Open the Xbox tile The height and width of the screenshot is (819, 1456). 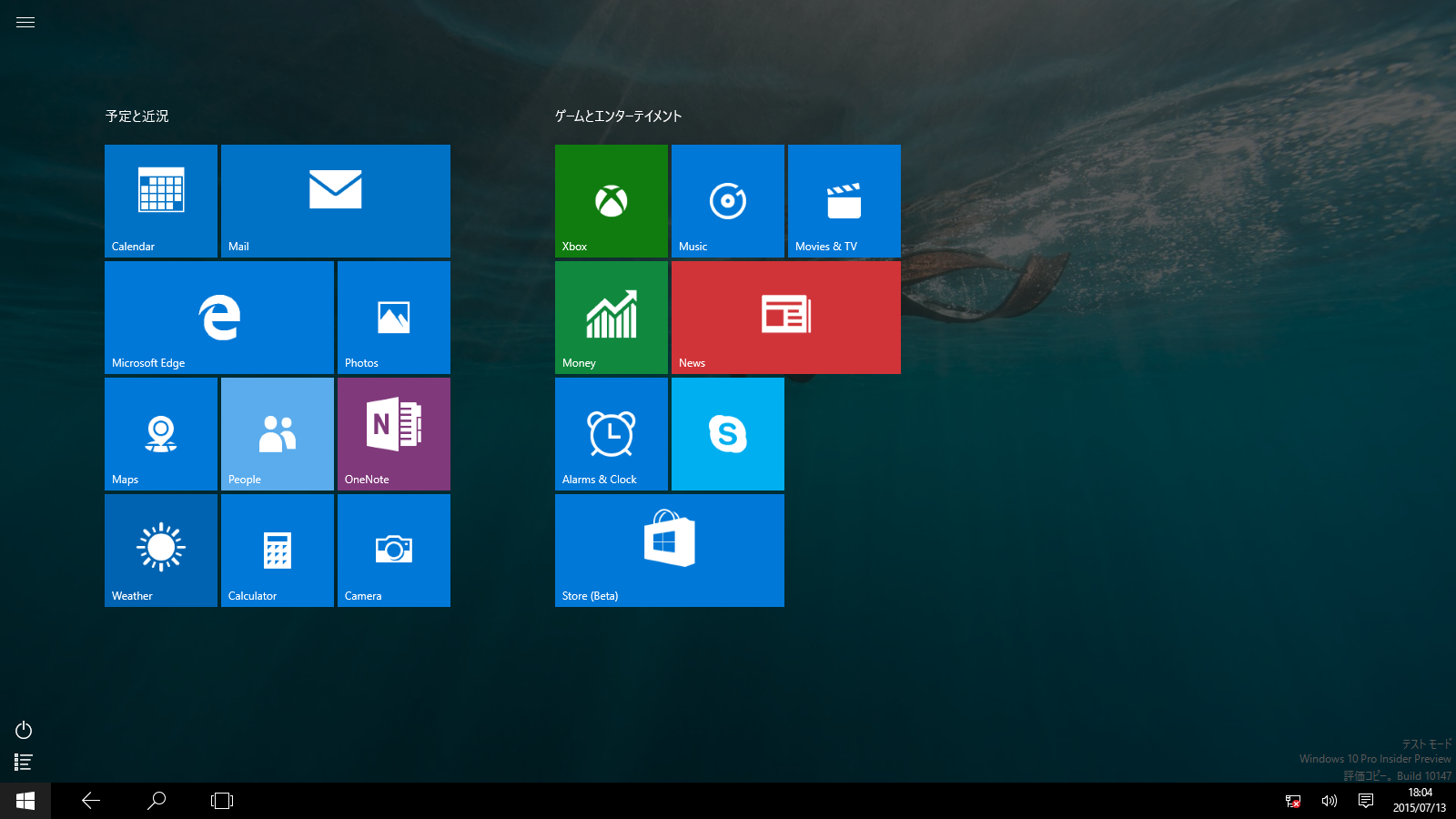612,201
